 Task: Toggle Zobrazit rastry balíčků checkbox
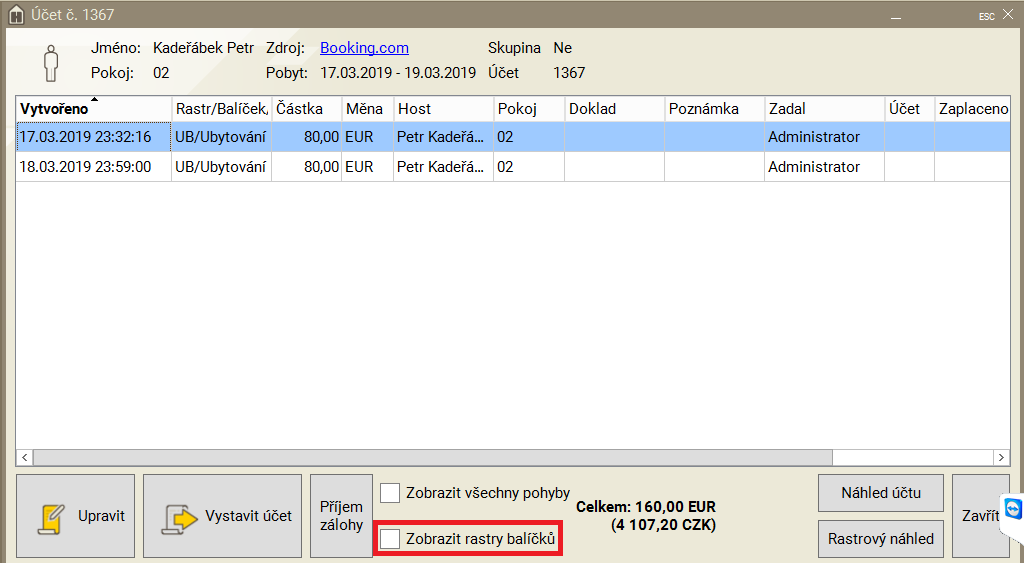[x=390, y=540]
